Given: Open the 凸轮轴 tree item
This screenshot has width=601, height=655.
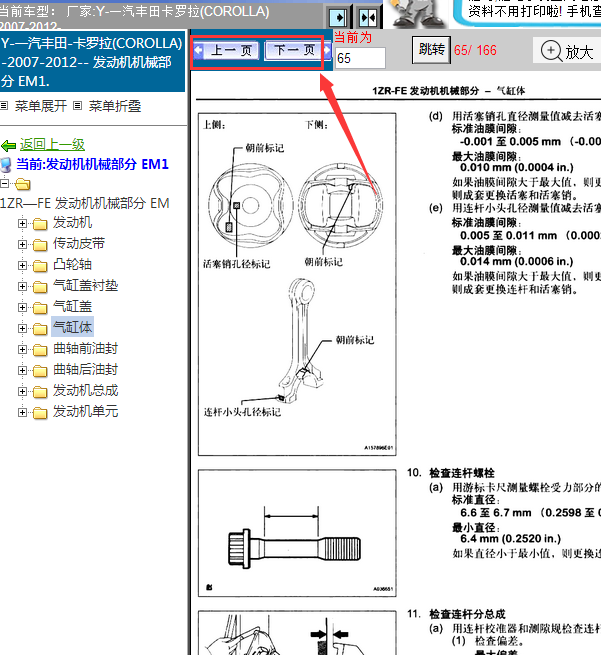Looking at the screenshot, I should tap(72, 264).
